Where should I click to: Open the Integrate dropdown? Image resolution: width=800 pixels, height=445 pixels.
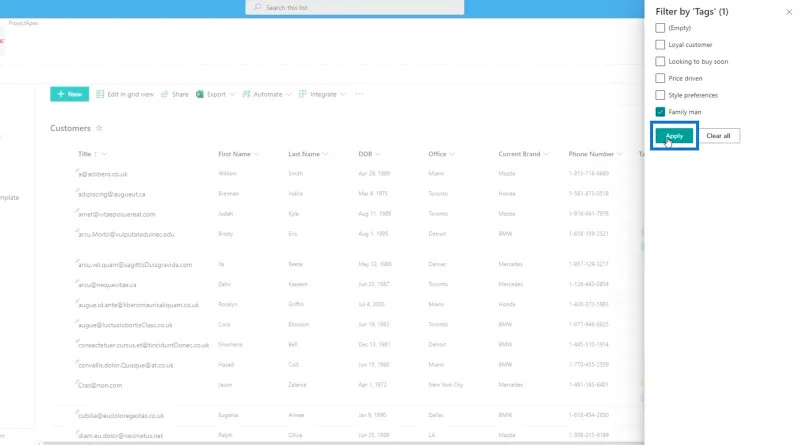coord(322,94)
